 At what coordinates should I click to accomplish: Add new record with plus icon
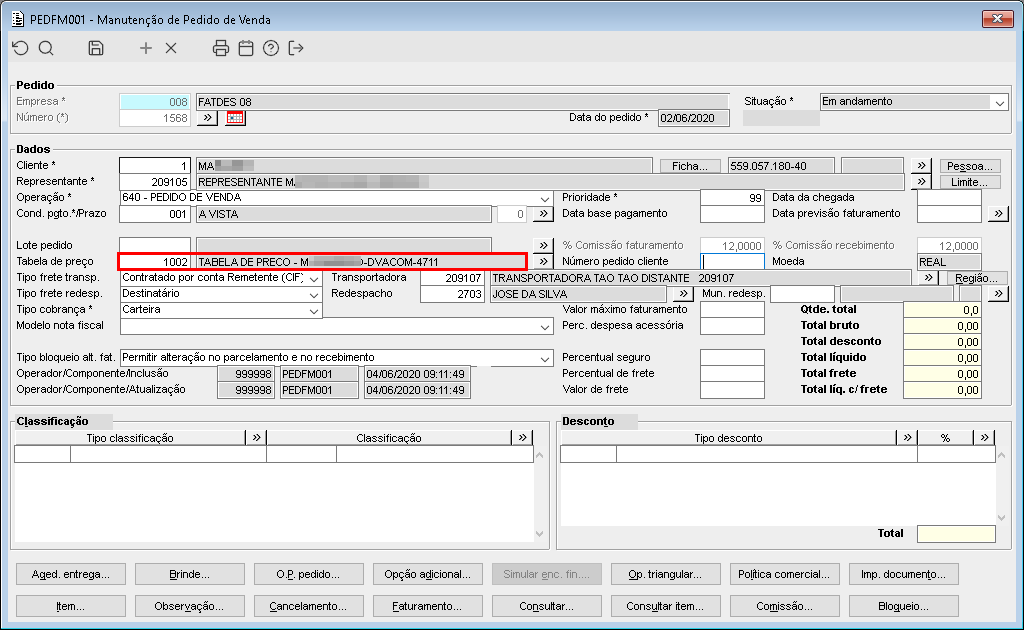click(146, 48)
